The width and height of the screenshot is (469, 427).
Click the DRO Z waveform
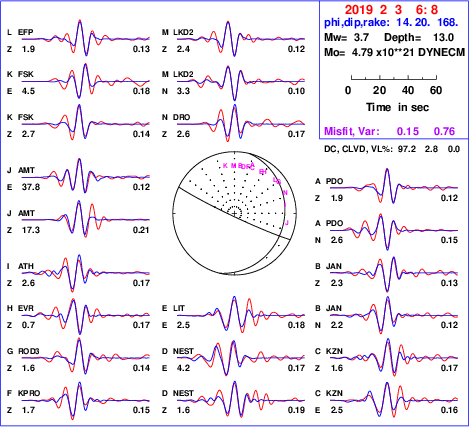point(241,124)
